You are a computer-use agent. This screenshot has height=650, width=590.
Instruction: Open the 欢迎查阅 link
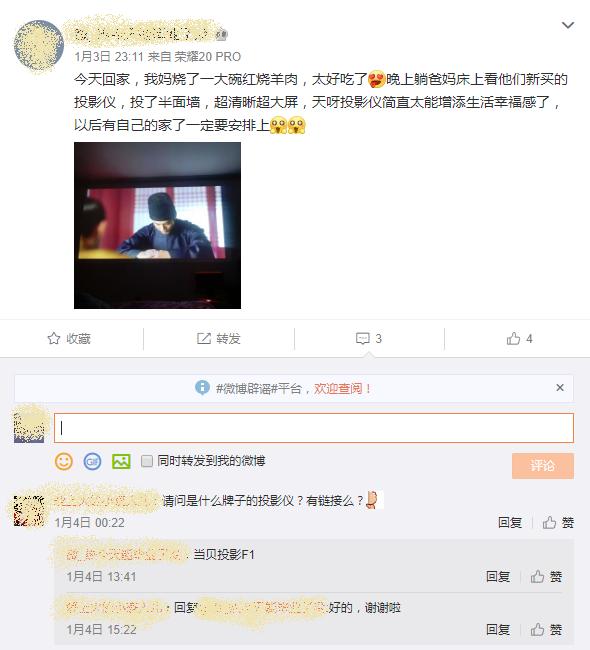coord(342,388)
